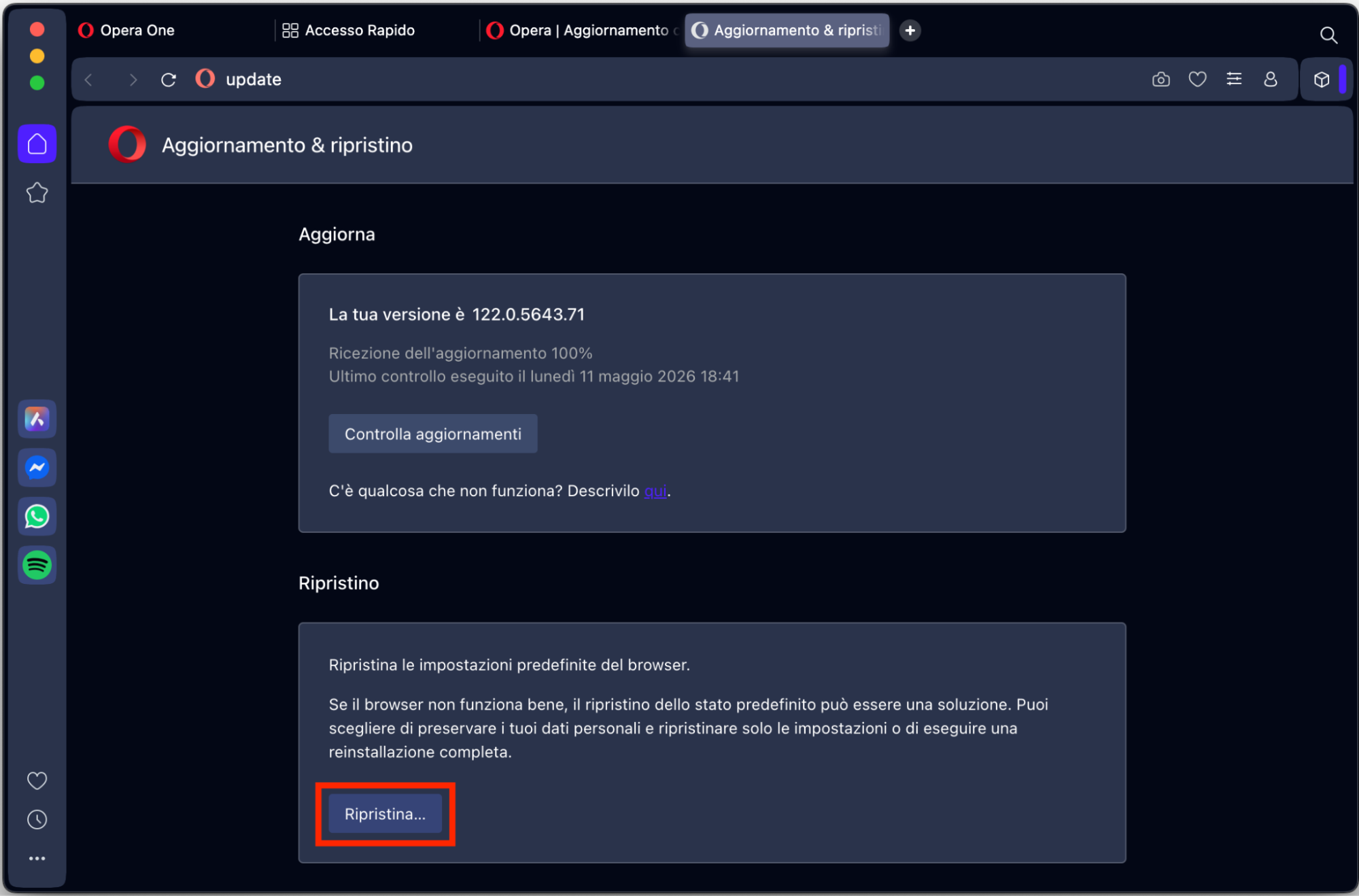Add page to bookmarks heart in toolbar
The image size is (1359, 896).
(x=1198, y=80)
